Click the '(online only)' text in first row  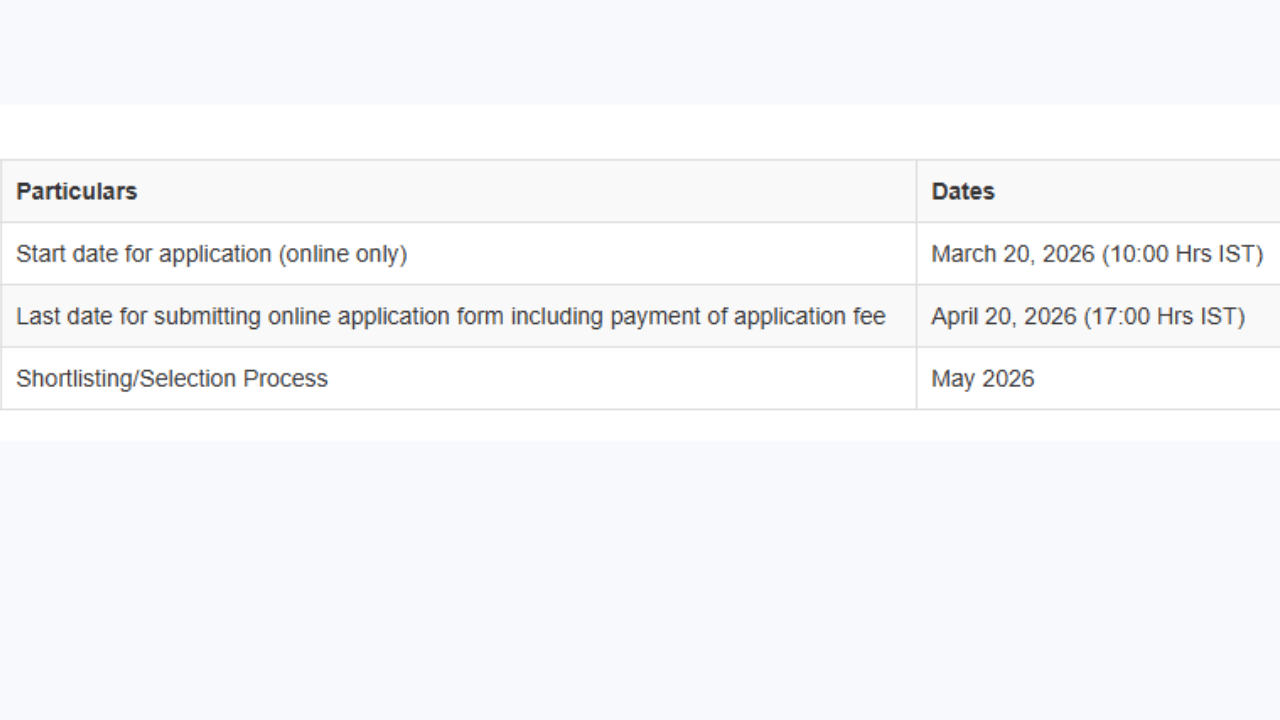(343, 254)
